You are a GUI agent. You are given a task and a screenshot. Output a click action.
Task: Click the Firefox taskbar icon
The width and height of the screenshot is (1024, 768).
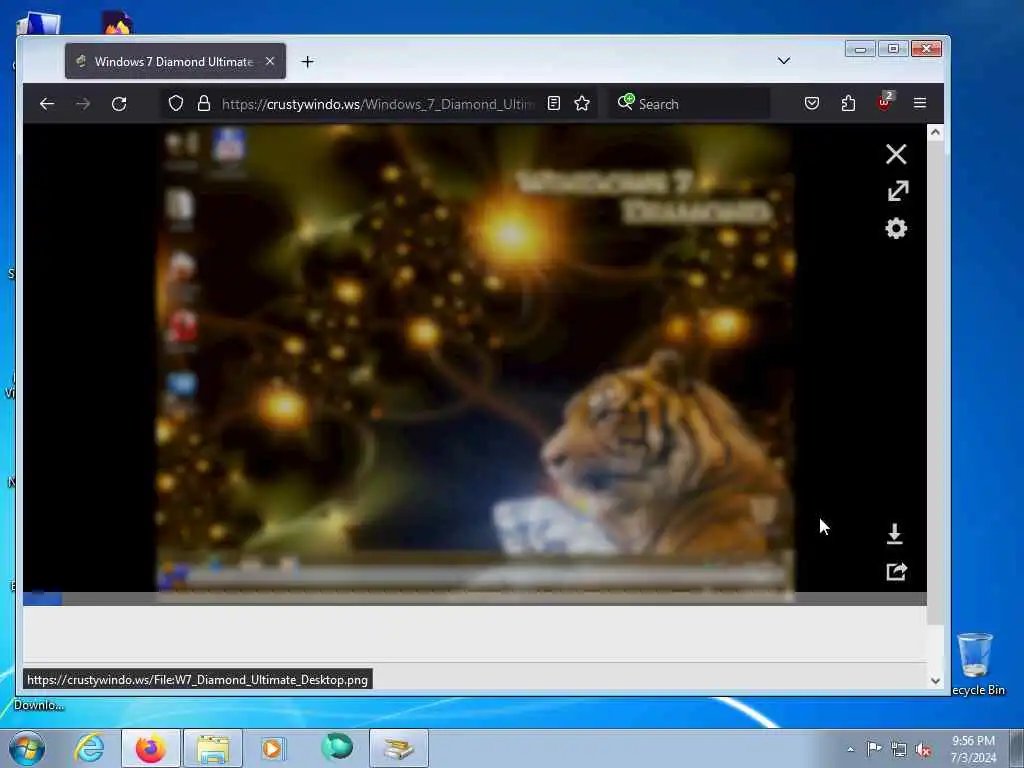point(151,748)
